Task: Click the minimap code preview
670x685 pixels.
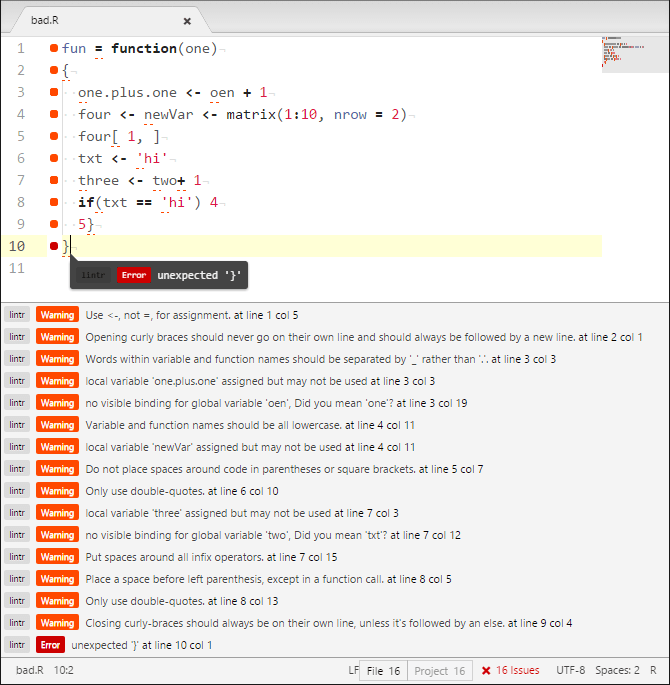Action: [x=634, y=54]
